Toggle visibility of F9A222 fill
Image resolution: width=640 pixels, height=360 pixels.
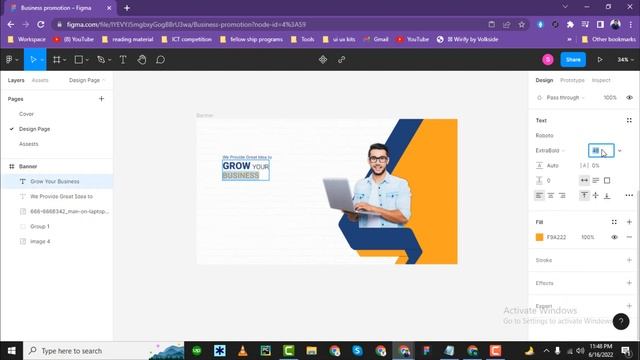tap(614, 237)
